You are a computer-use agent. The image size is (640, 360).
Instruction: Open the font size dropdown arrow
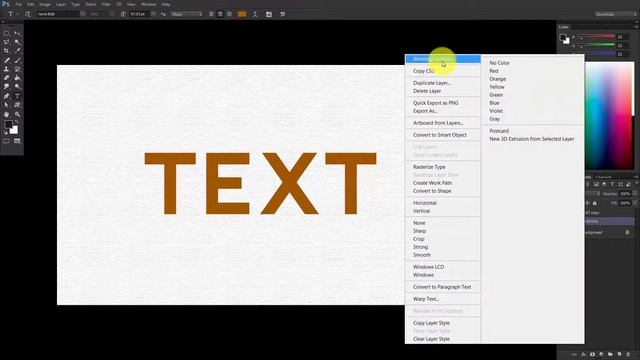pos(153,14)
